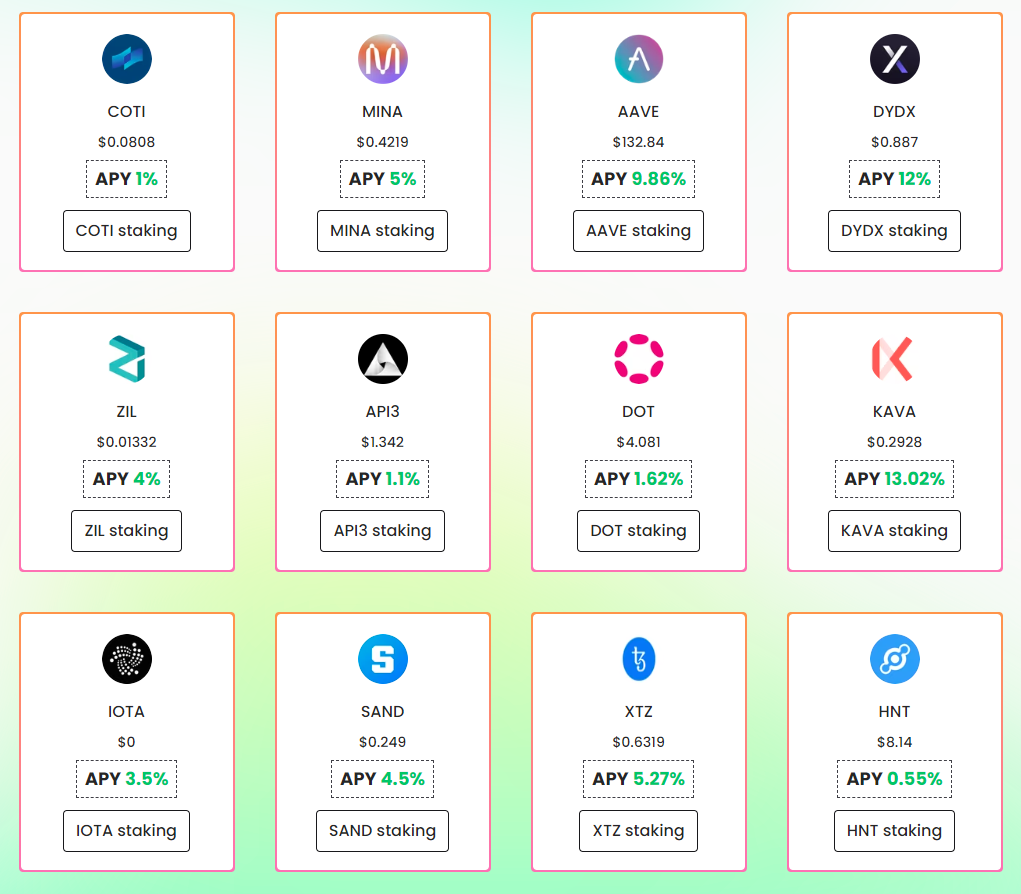The width and height of the screenshot is (1021, 894).
Task: Open KAVA staking page
Action: (x=894, y=531)
